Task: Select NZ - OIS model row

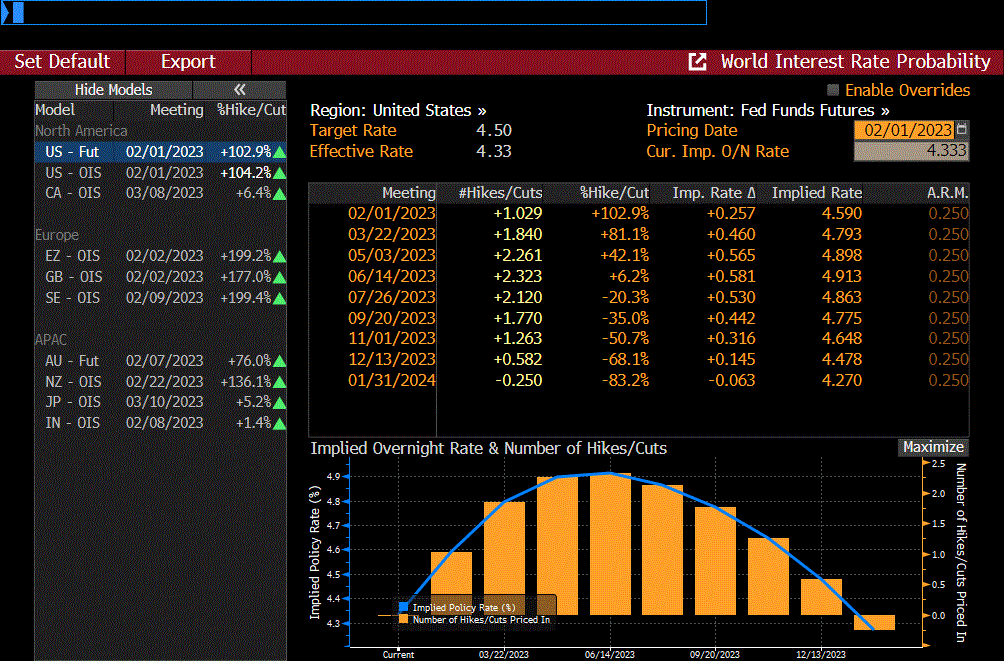Action: pos(160,382)
